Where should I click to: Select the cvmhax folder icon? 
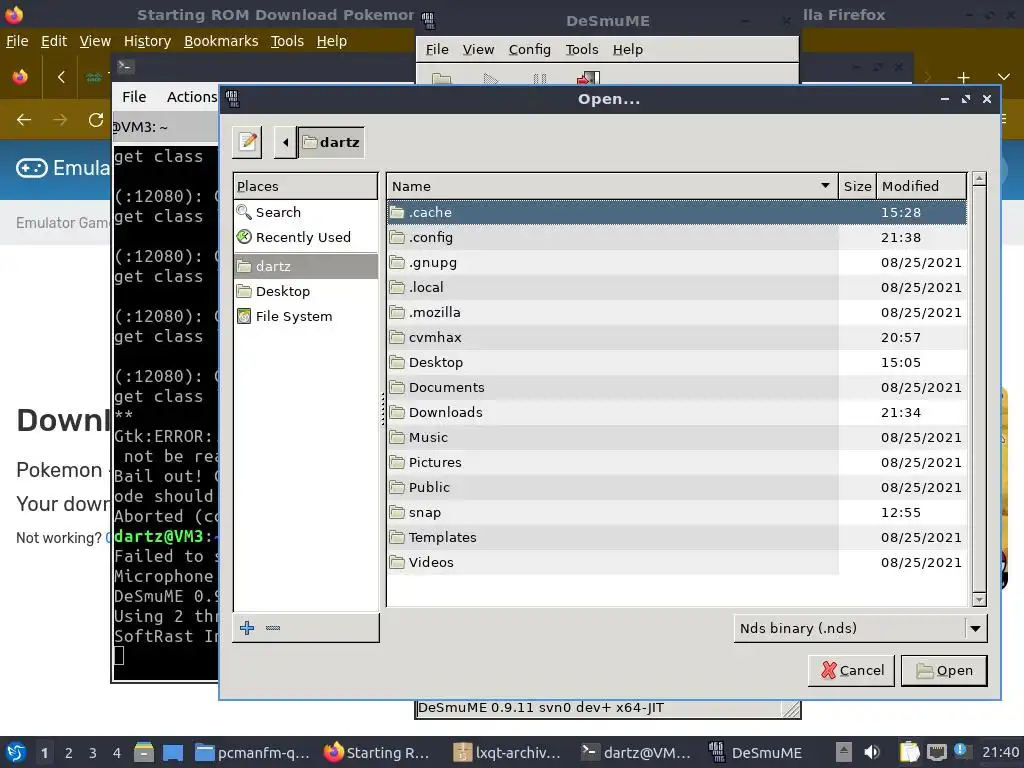click(x=397, y=338)
